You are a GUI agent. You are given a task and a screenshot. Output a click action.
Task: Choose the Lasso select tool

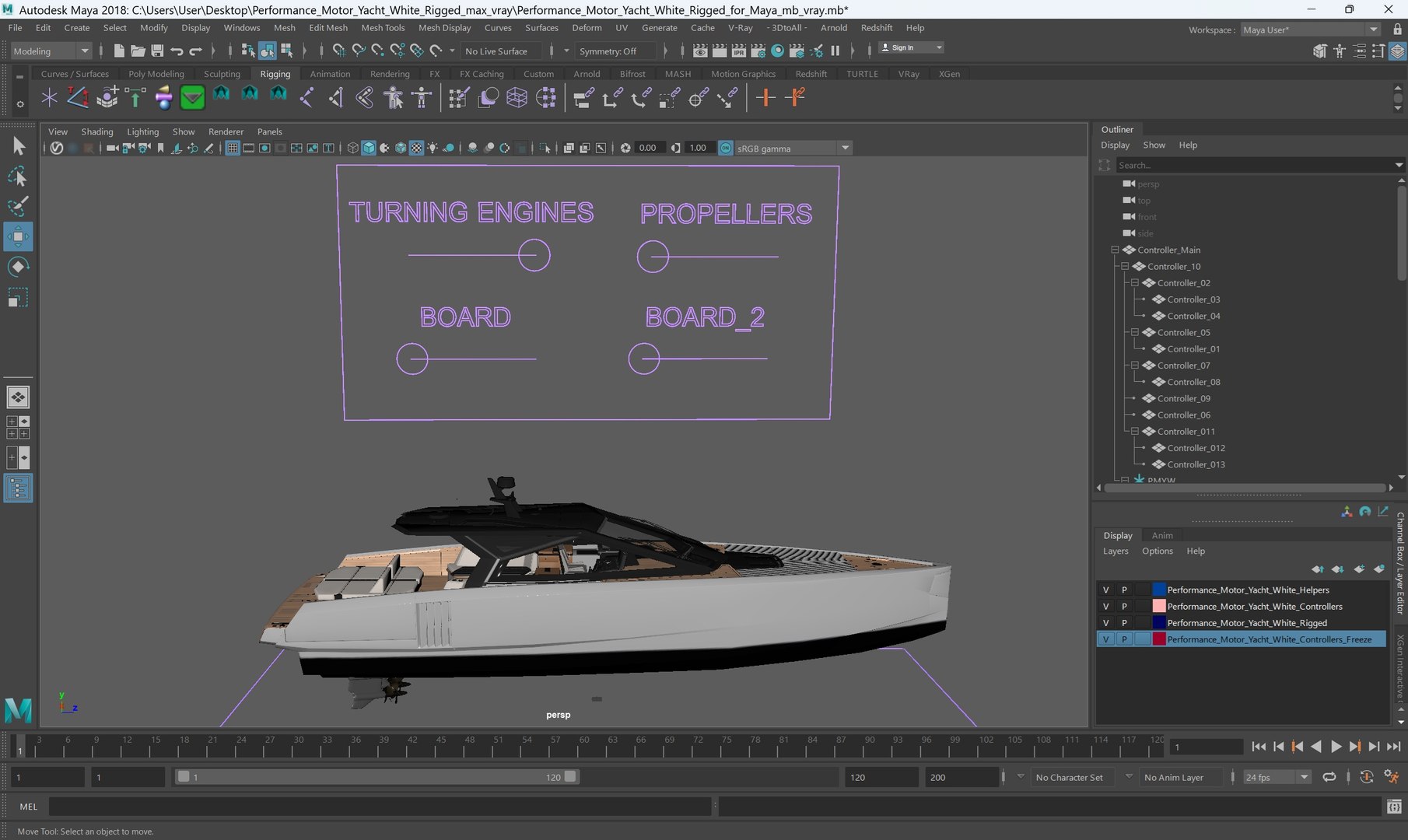(18, 177)
